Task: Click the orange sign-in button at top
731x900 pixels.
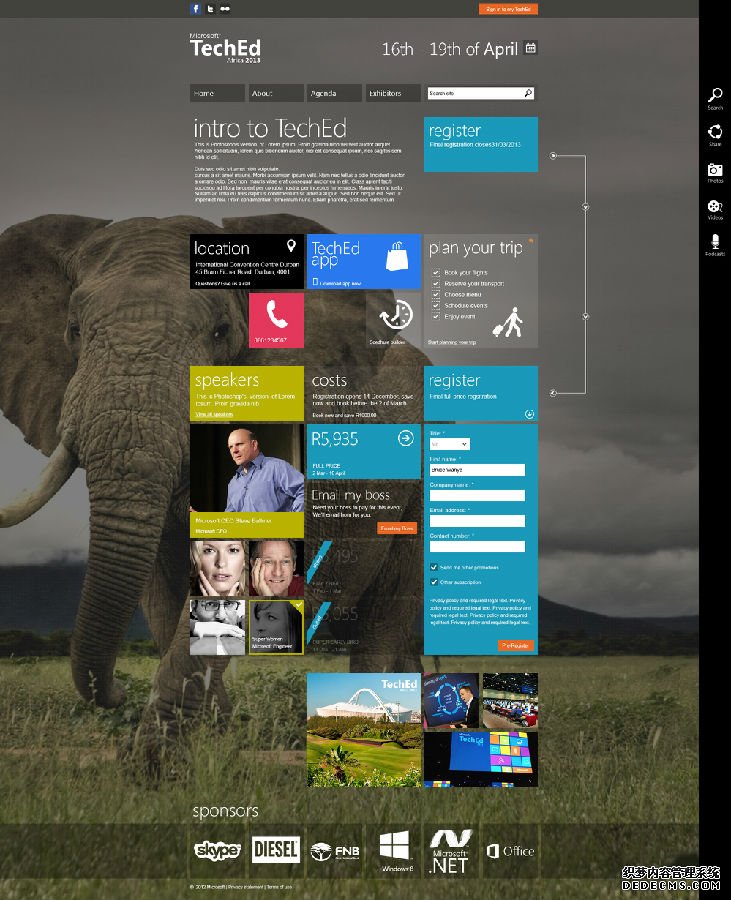Action: [x=508, y=9]
